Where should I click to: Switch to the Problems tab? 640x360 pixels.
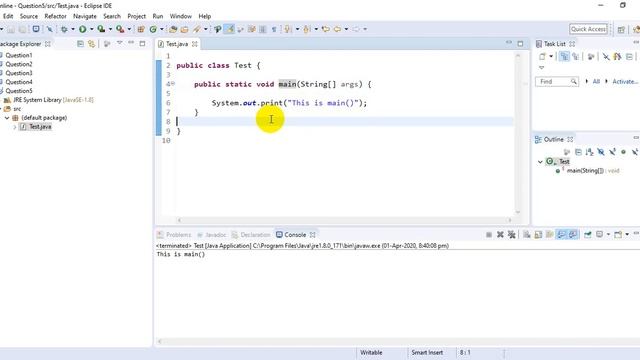pos(174,235)
